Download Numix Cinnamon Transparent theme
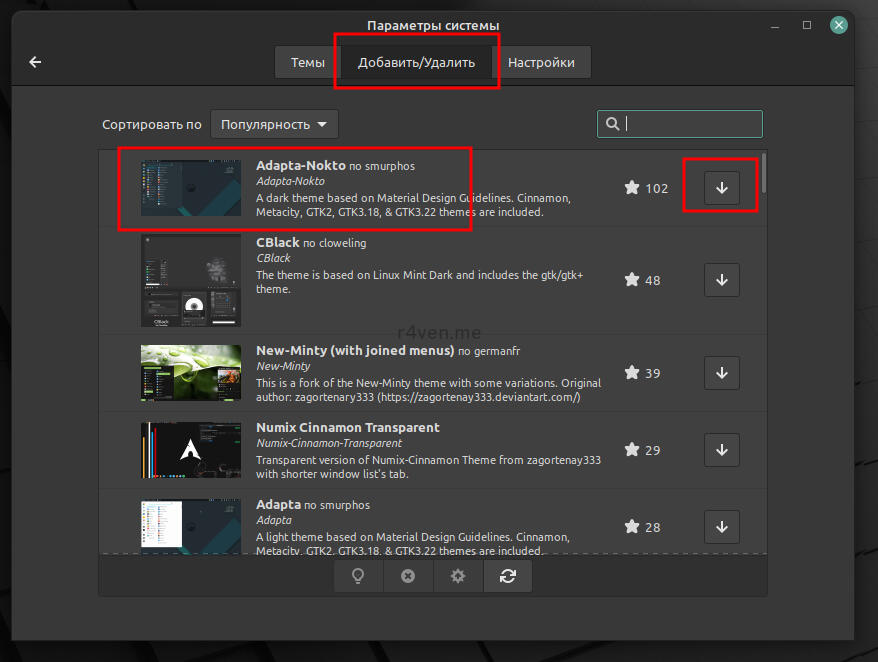 click(x=721, y=450)
